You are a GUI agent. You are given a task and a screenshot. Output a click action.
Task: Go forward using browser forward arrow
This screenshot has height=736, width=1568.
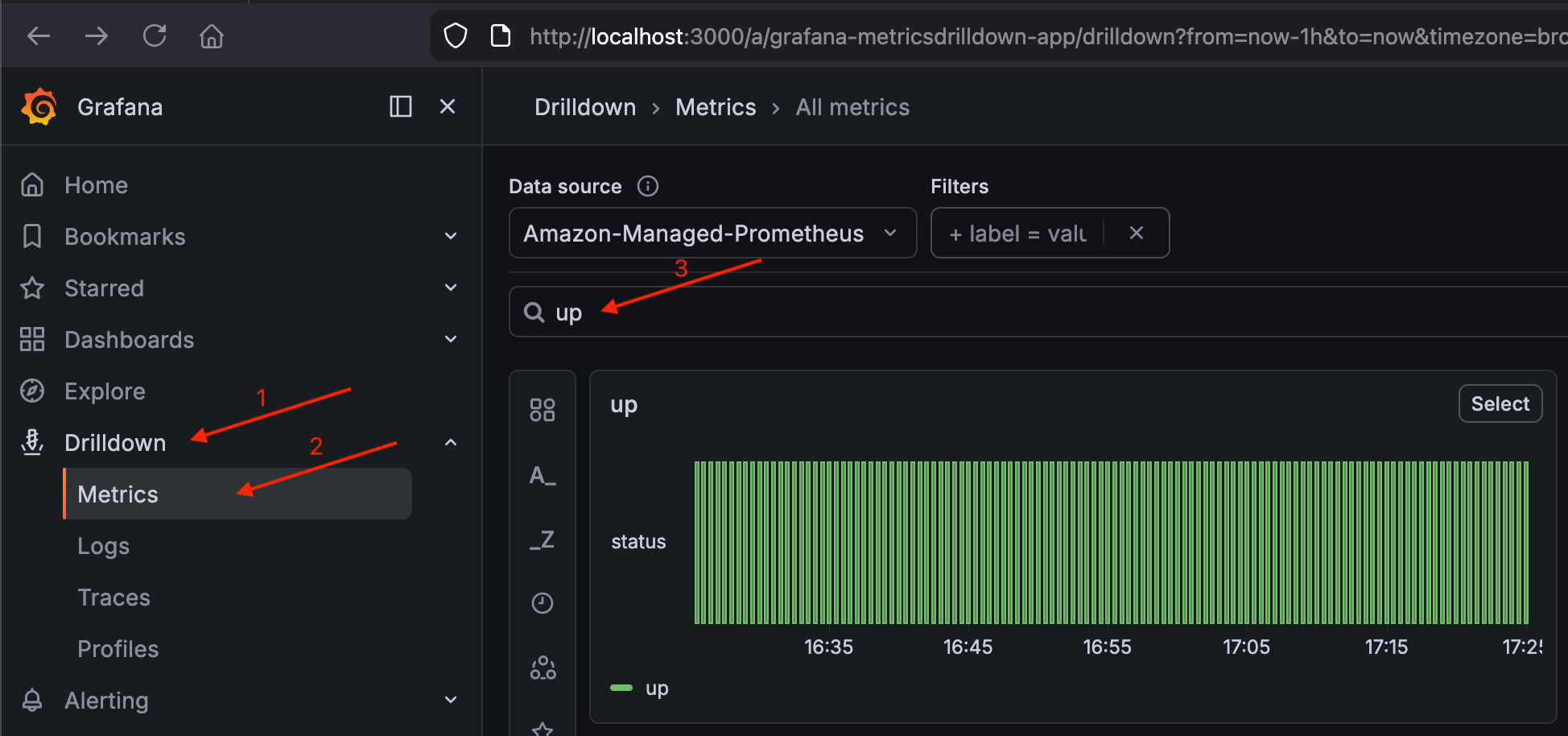pos(97,35)
